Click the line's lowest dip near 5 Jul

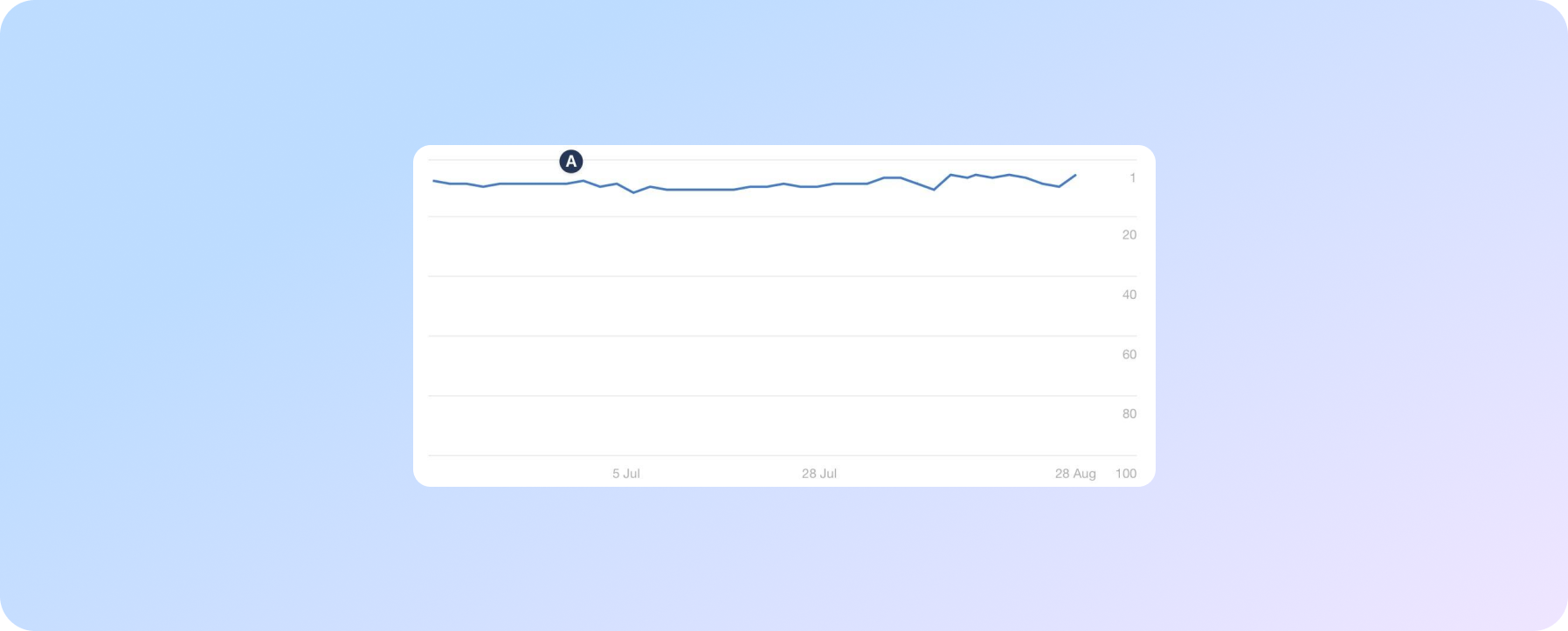point(633,192)
